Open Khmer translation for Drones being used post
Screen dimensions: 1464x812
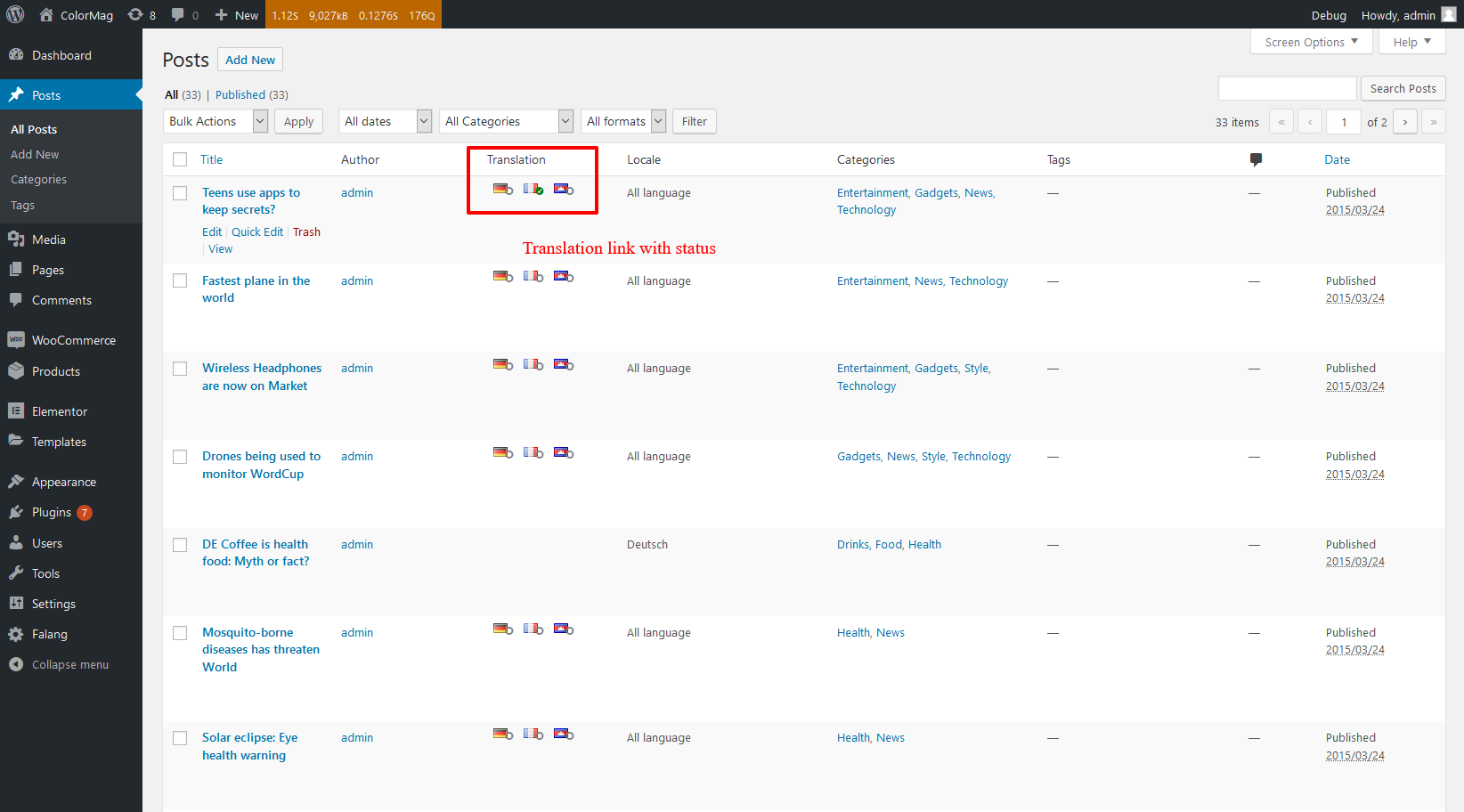(x=564, y=452)
